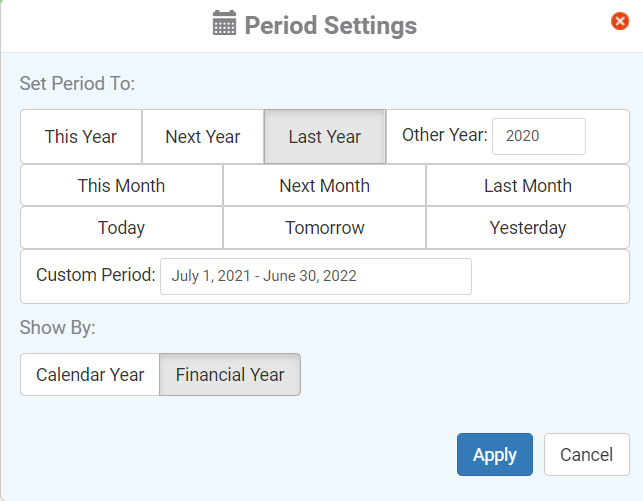Cancel the period settings changes
This screenshot has height=501, width=643.
click(586, 454)
